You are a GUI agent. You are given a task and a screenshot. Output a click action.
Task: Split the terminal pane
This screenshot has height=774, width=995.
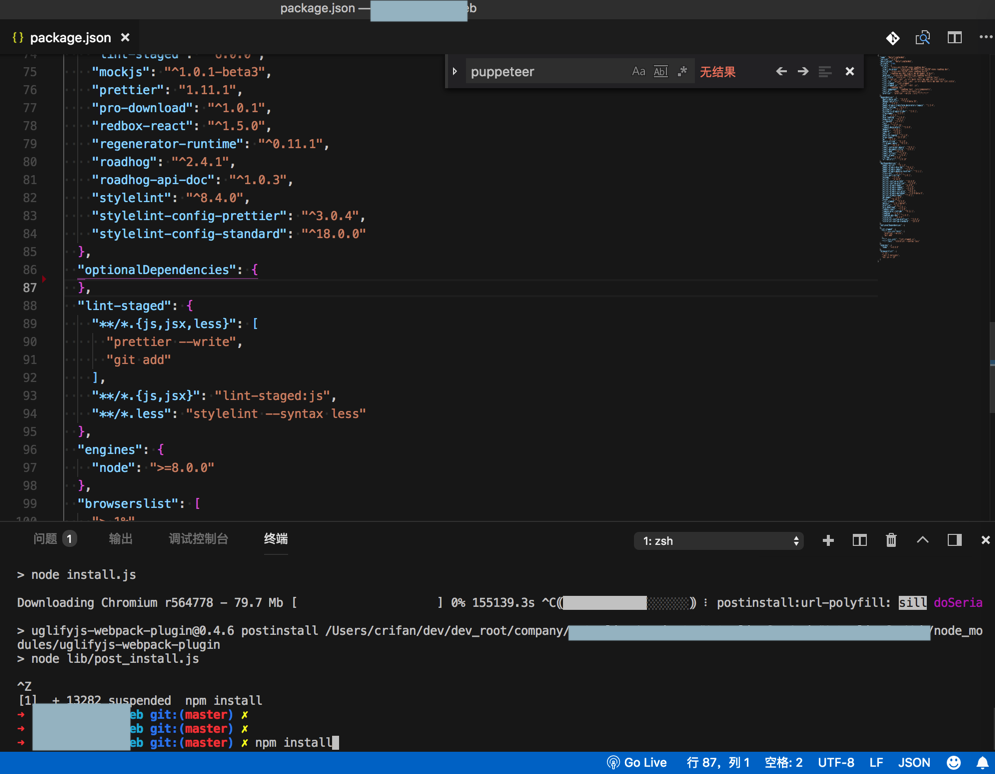pos(859,541)
